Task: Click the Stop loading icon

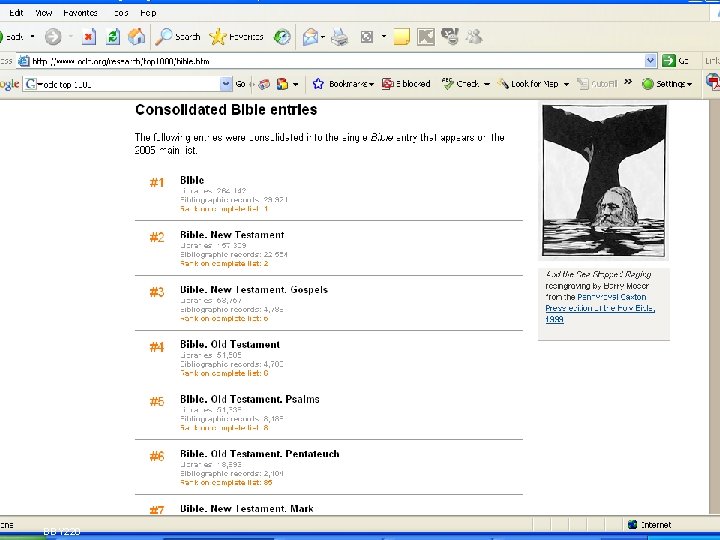Action: coord(89,37)
